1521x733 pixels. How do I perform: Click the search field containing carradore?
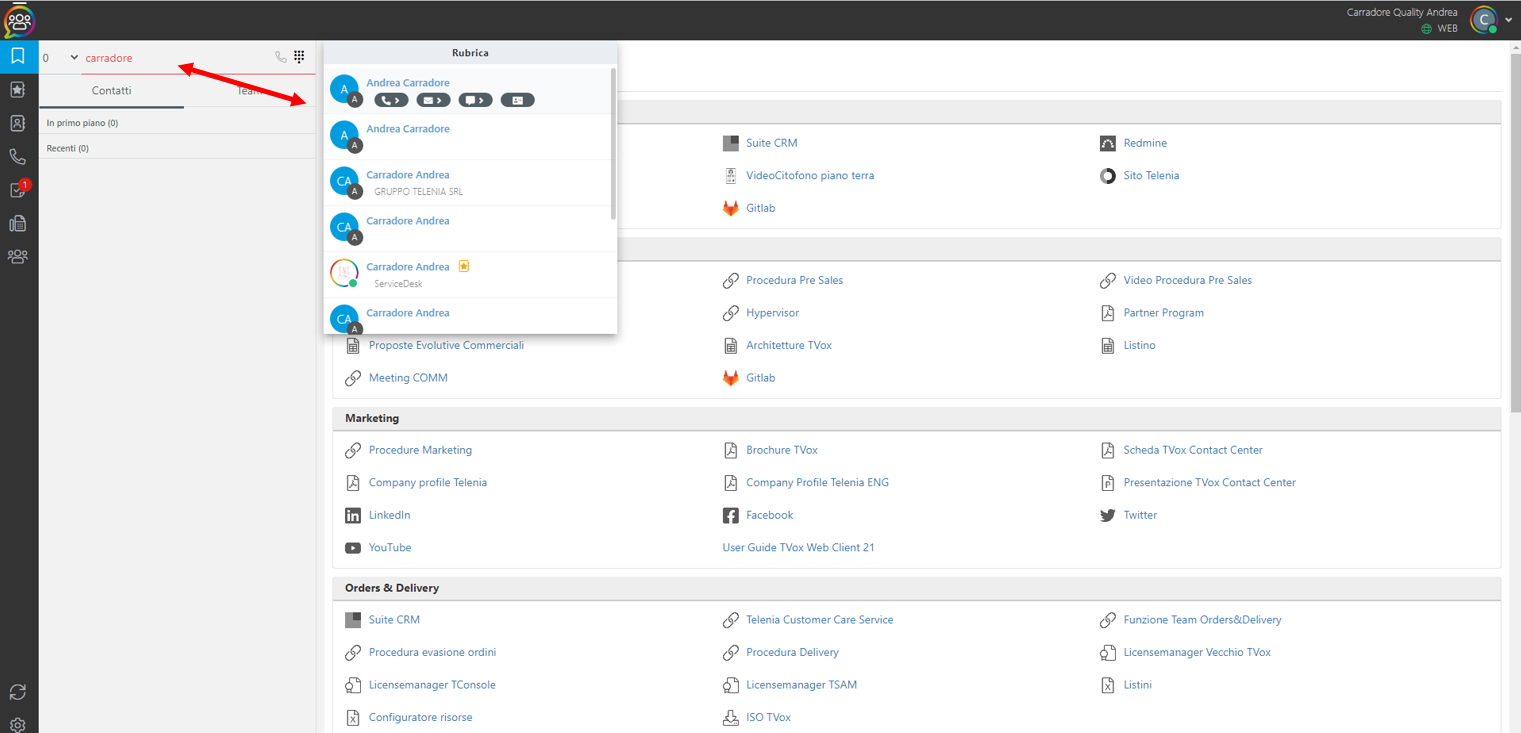pyautogui.click(x=175, y=58)
